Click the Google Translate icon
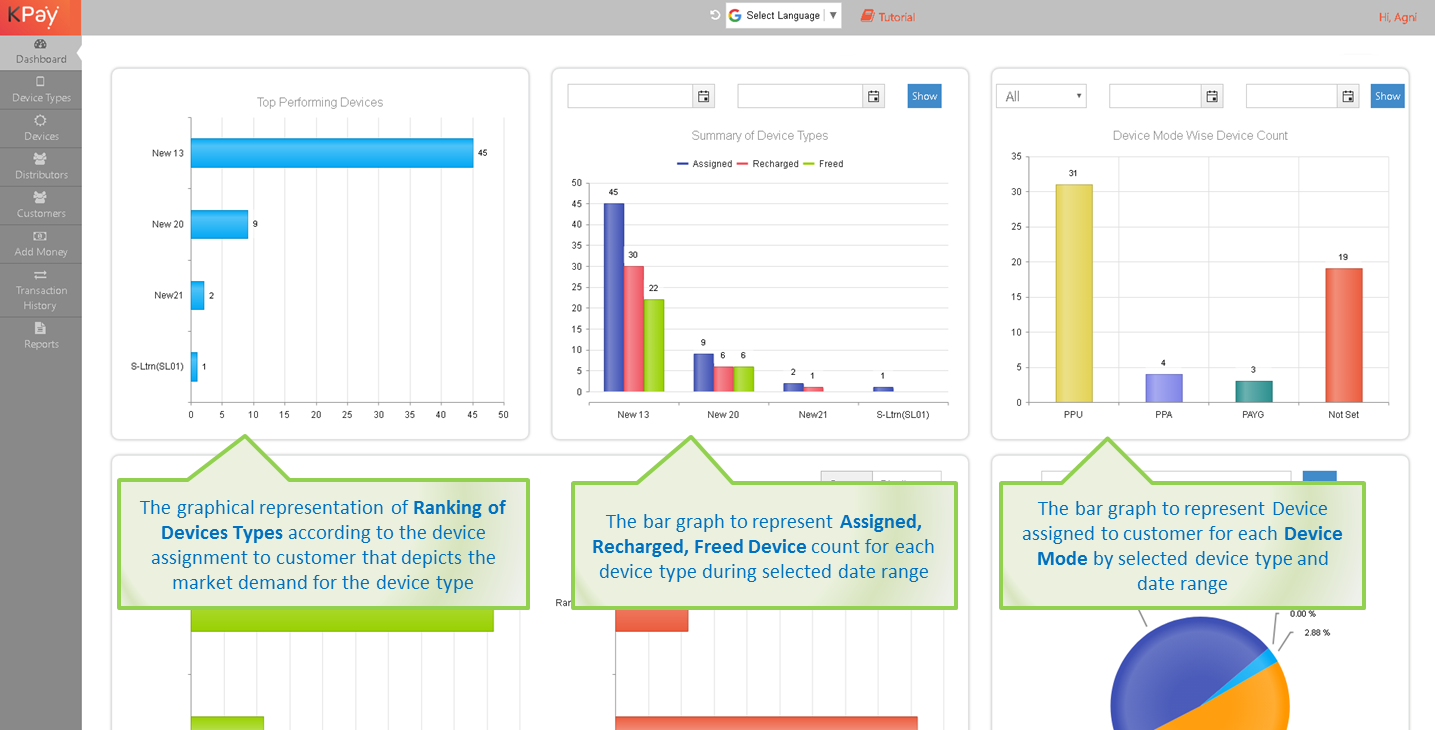This screenshot has width=1435, height=730. click(x=735, y=15)
